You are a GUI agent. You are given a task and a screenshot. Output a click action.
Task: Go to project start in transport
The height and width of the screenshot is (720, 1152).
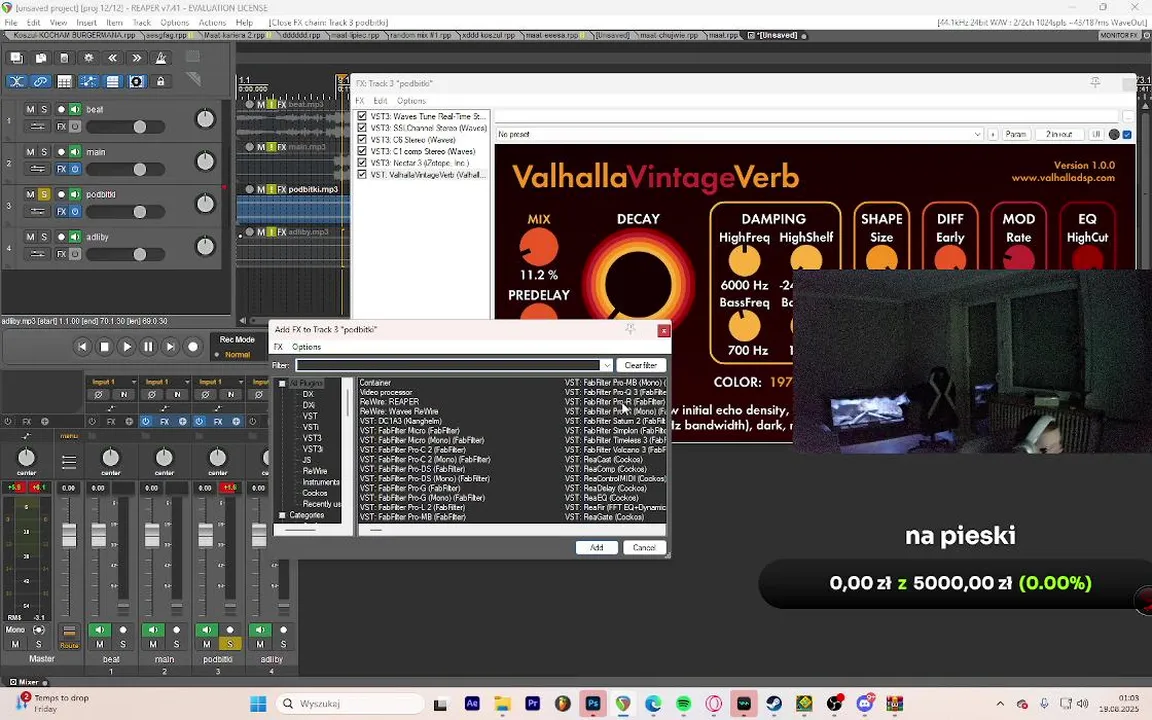coord(82,346)
